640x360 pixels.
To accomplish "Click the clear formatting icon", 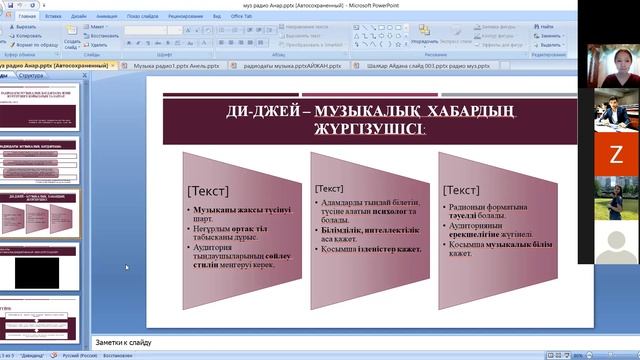I will pyautogui.click(x=208, y=30).
